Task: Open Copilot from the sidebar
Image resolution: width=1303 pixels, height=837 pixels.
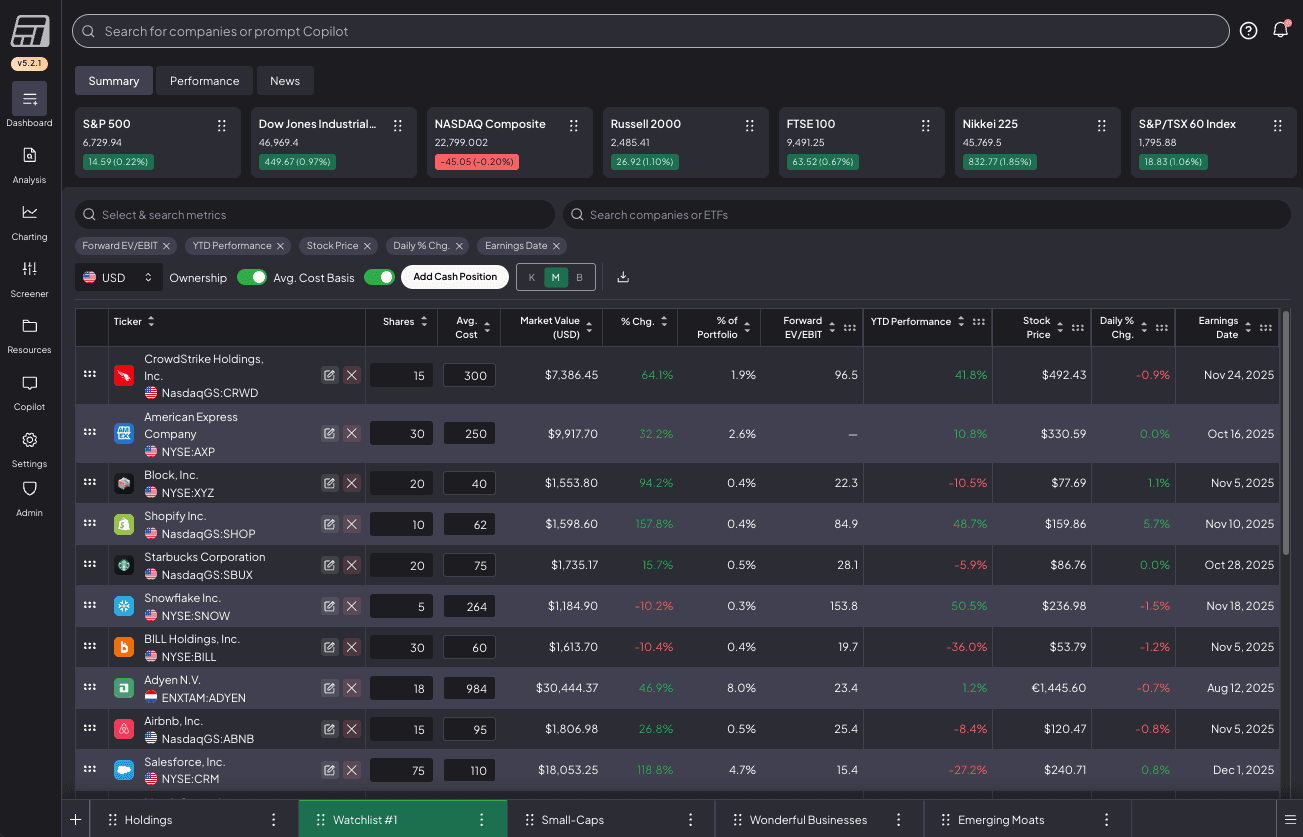Action: pos(29,391)
